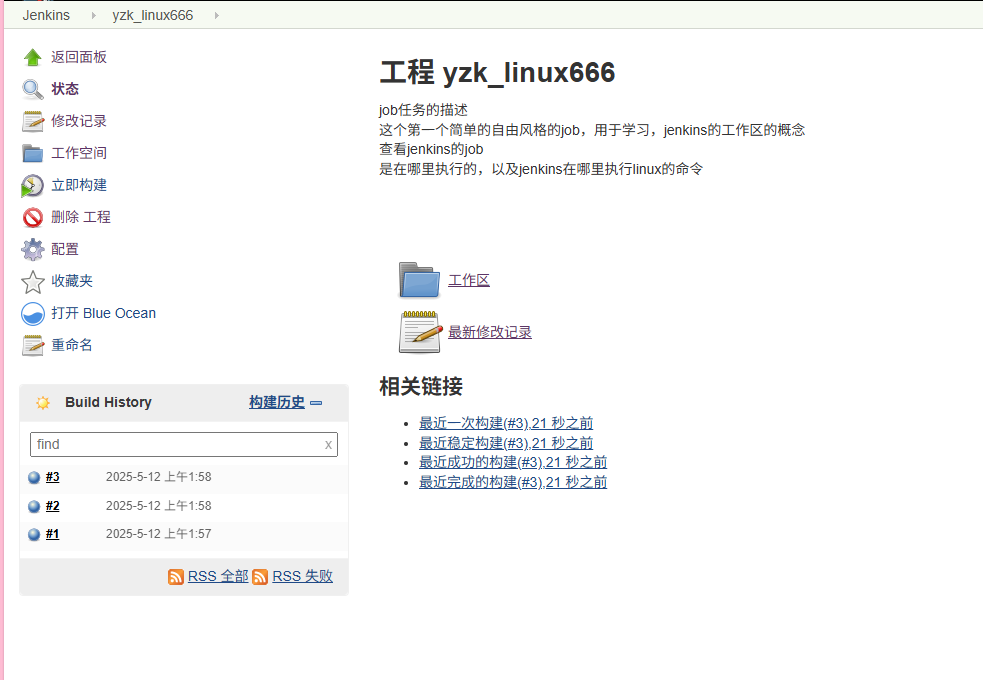Click the blue status ball for build #2
This screenshot has width=983, height=680.
click(x=34, y=506)
